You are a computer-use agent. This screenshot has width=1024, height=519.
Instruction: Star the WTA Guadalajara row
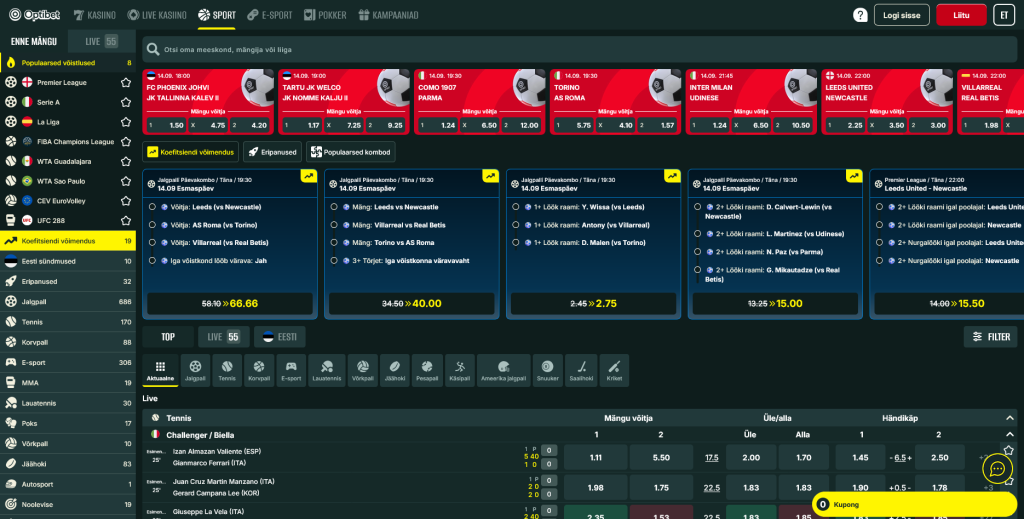125,161
